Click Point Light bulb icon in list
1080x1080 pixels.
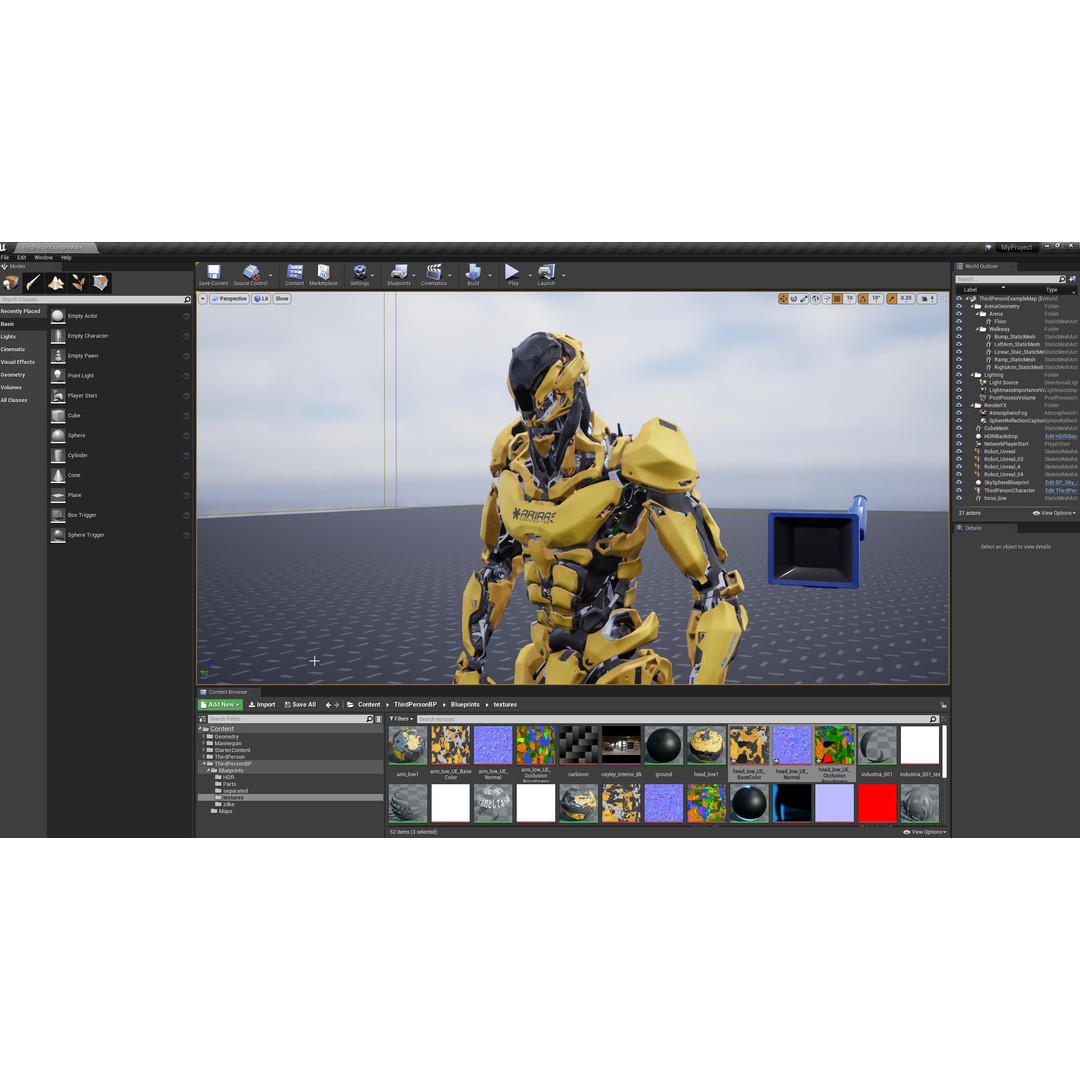[58, 375]
